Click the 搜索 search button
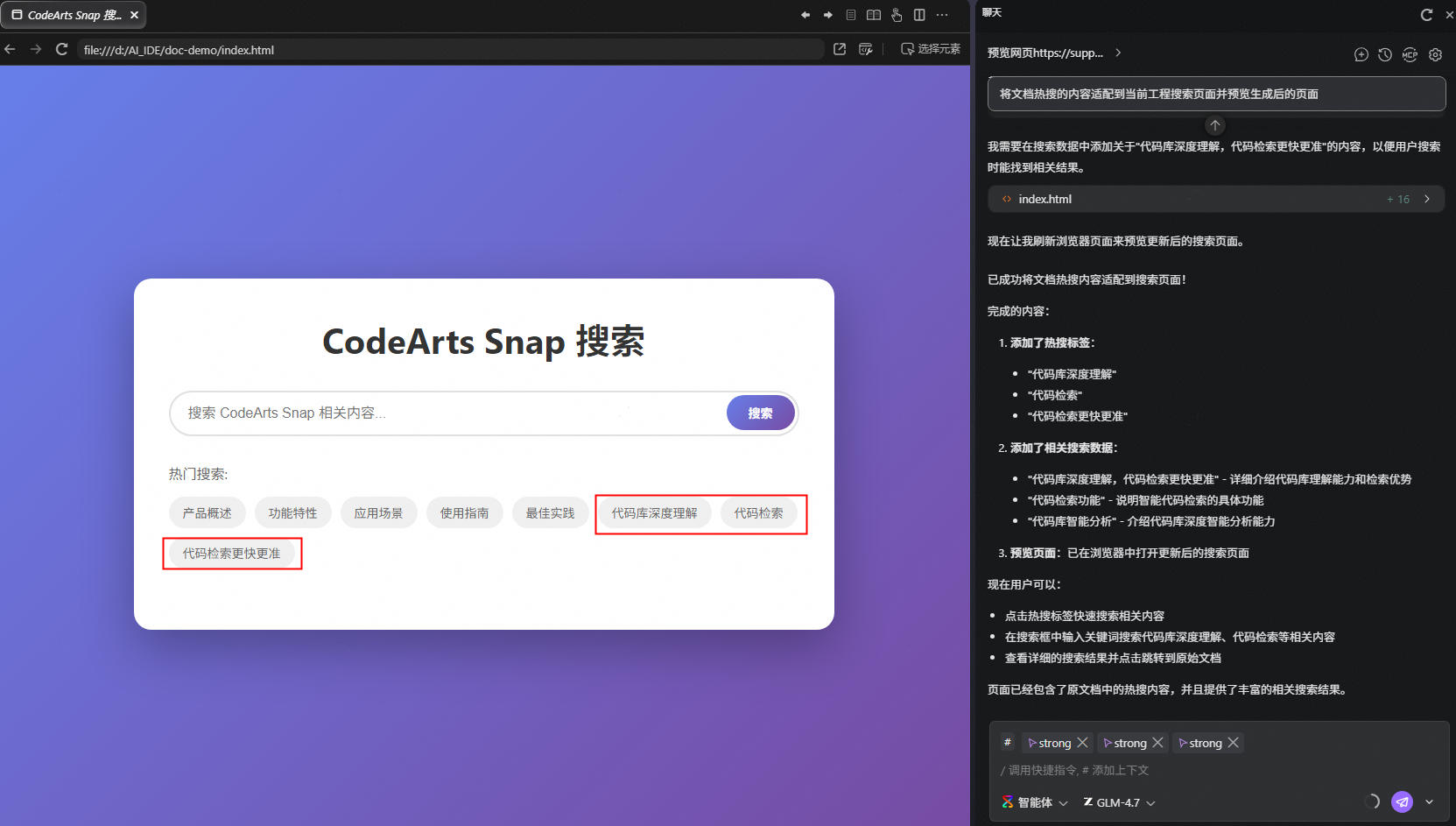This screenshot has width=1456, height=826. click(x=760, y=413)
